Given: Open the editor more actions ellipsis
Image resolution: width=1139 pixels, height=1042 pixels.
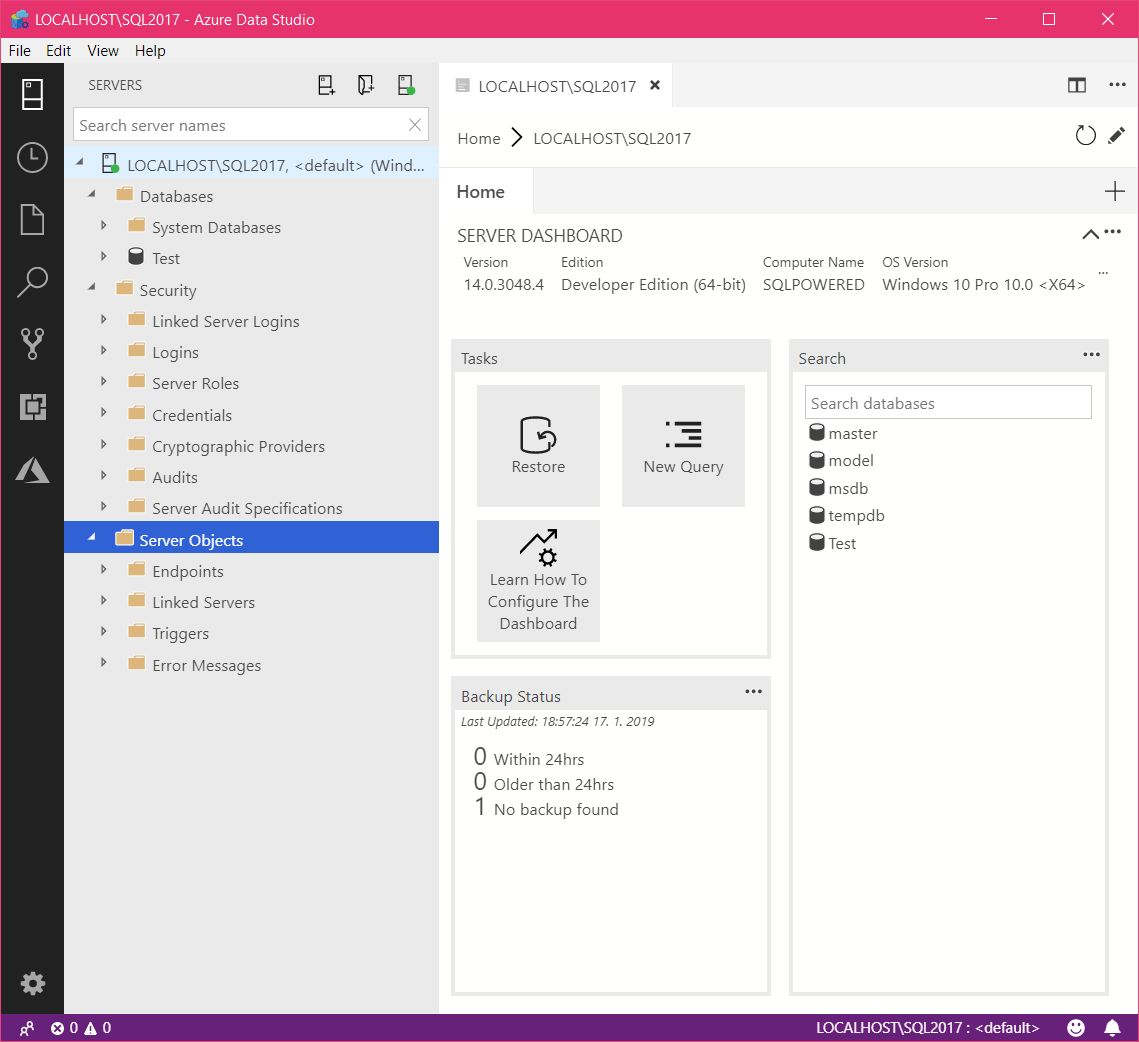Looking at the screenshot, I should [1117, 85].
